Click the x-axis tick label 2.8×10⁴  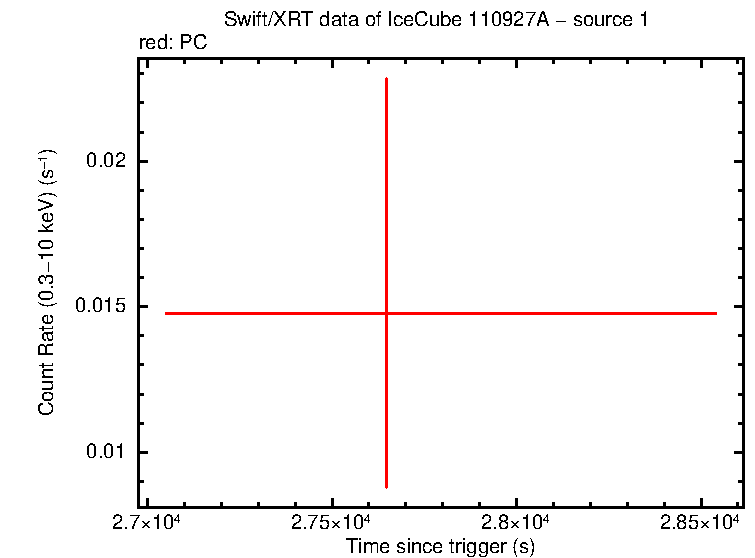[x=515, y=522]
